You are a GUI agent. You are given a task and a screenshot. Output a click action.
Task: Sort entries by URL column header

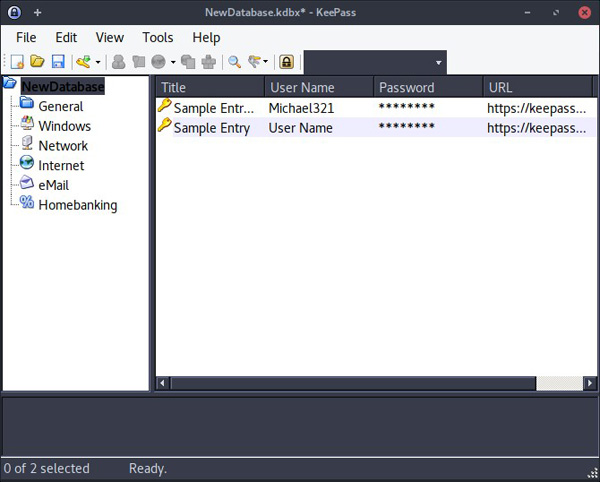click(x=538, y=88)
